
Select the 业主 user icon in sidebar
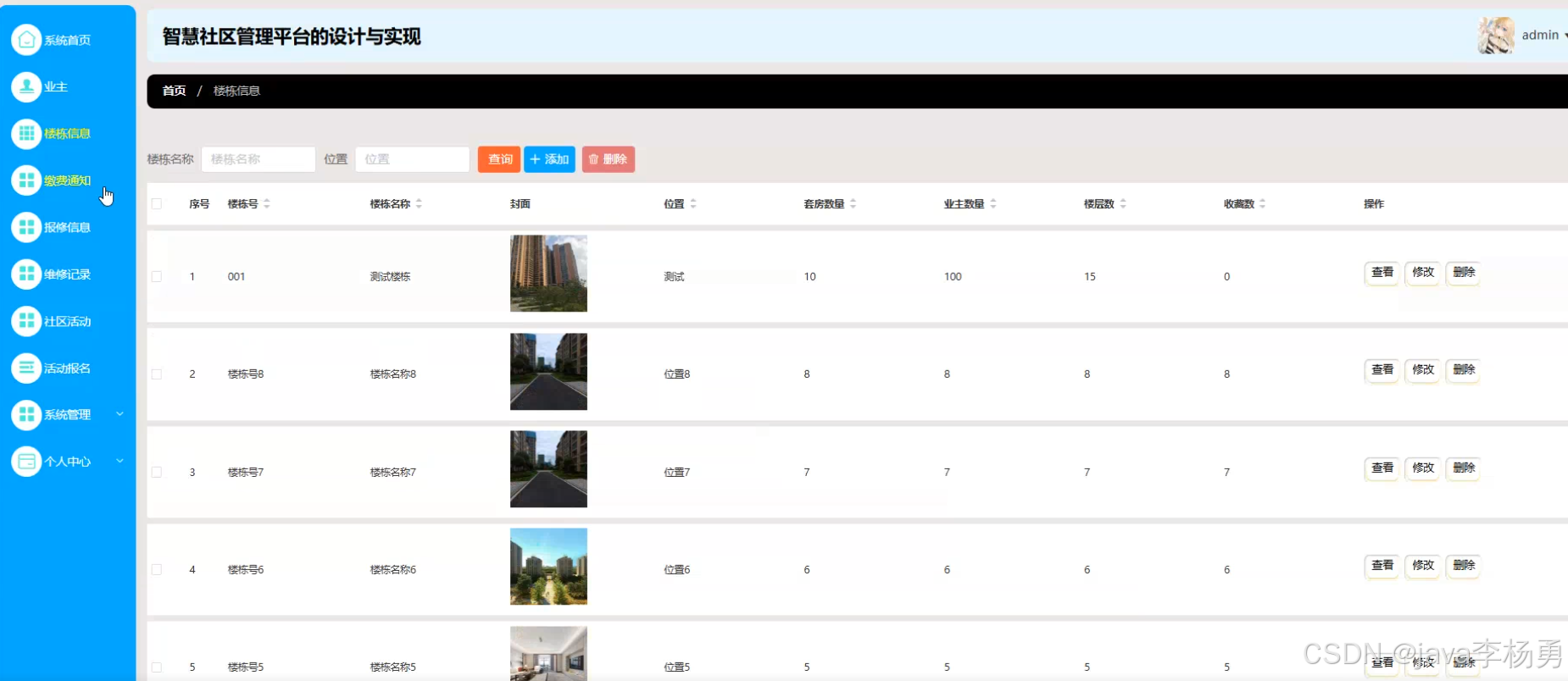click(x=26, y=86)
